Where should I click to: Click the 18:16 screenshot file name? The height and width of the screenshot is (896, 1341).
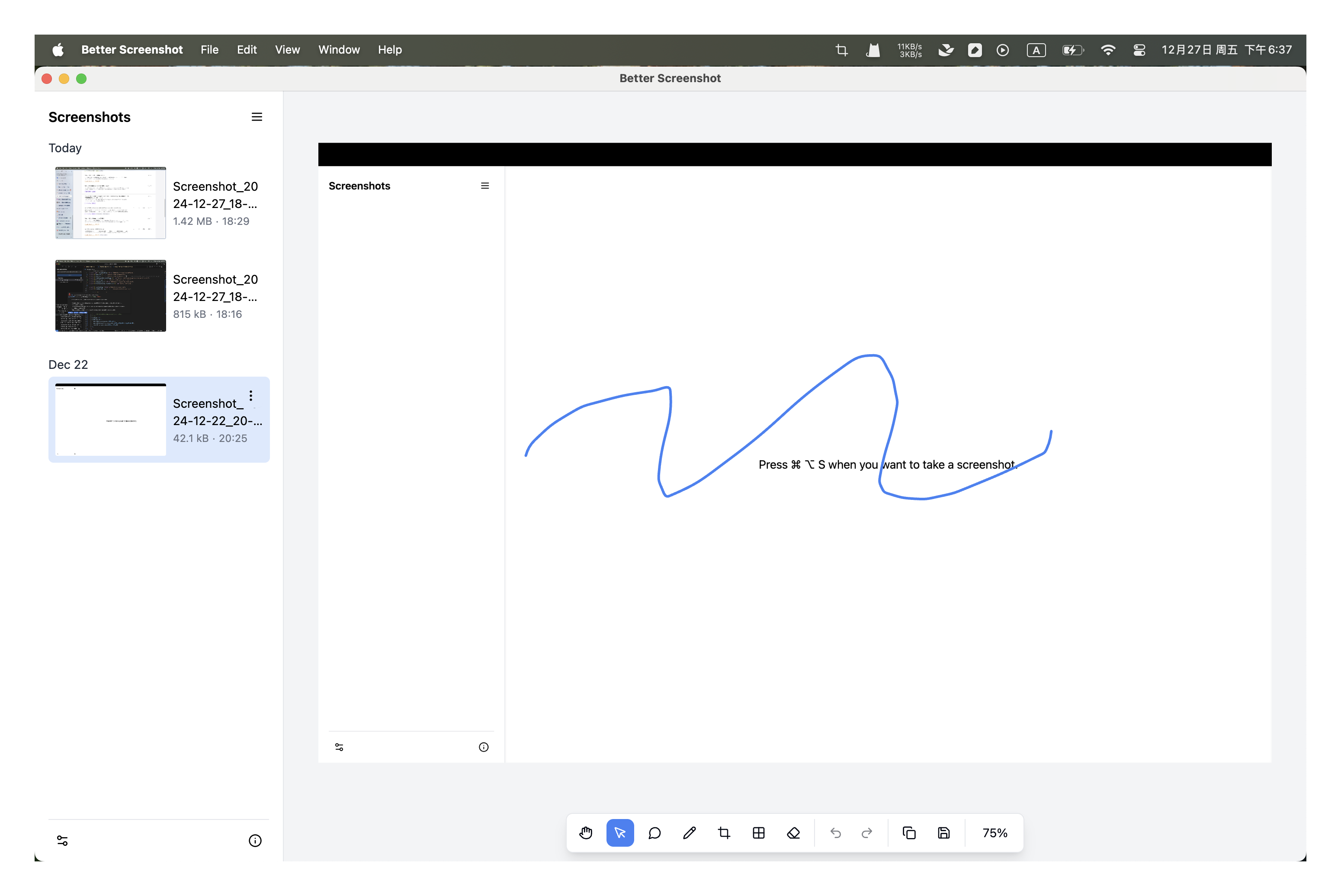click(x=215, y=288)
